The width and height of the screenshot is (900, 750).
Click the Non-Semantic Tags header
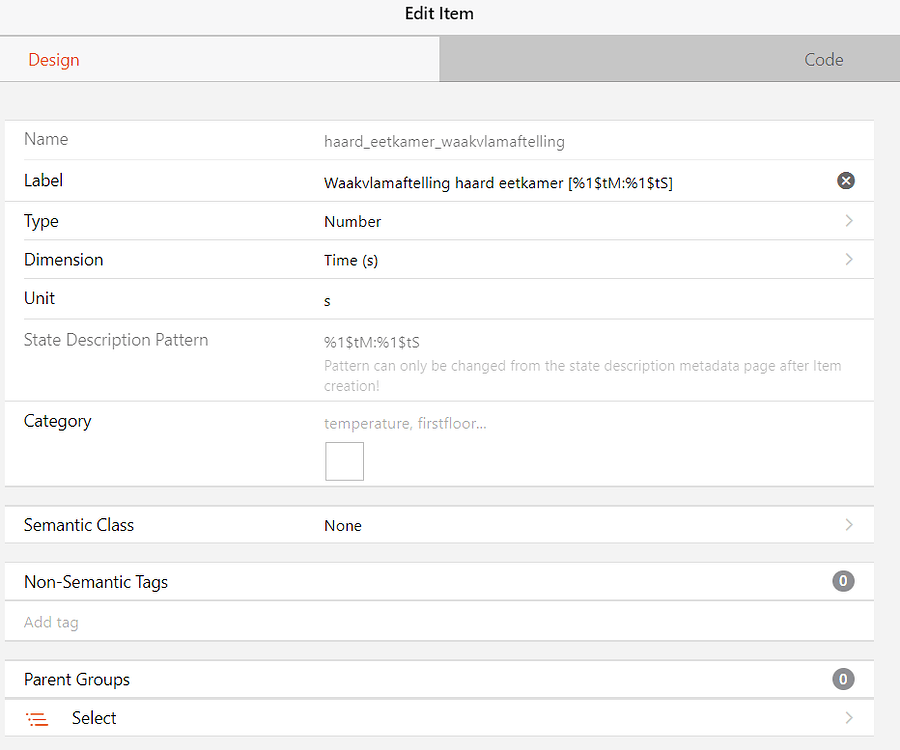[95, 581]
